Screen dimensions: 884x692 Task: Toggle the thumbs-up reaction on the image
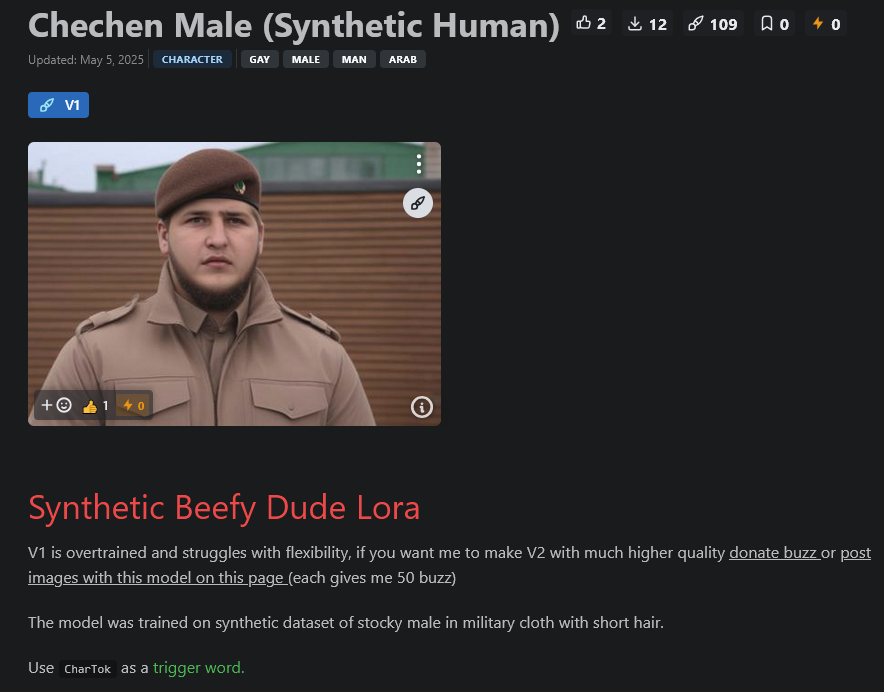(x=95, y=405)
